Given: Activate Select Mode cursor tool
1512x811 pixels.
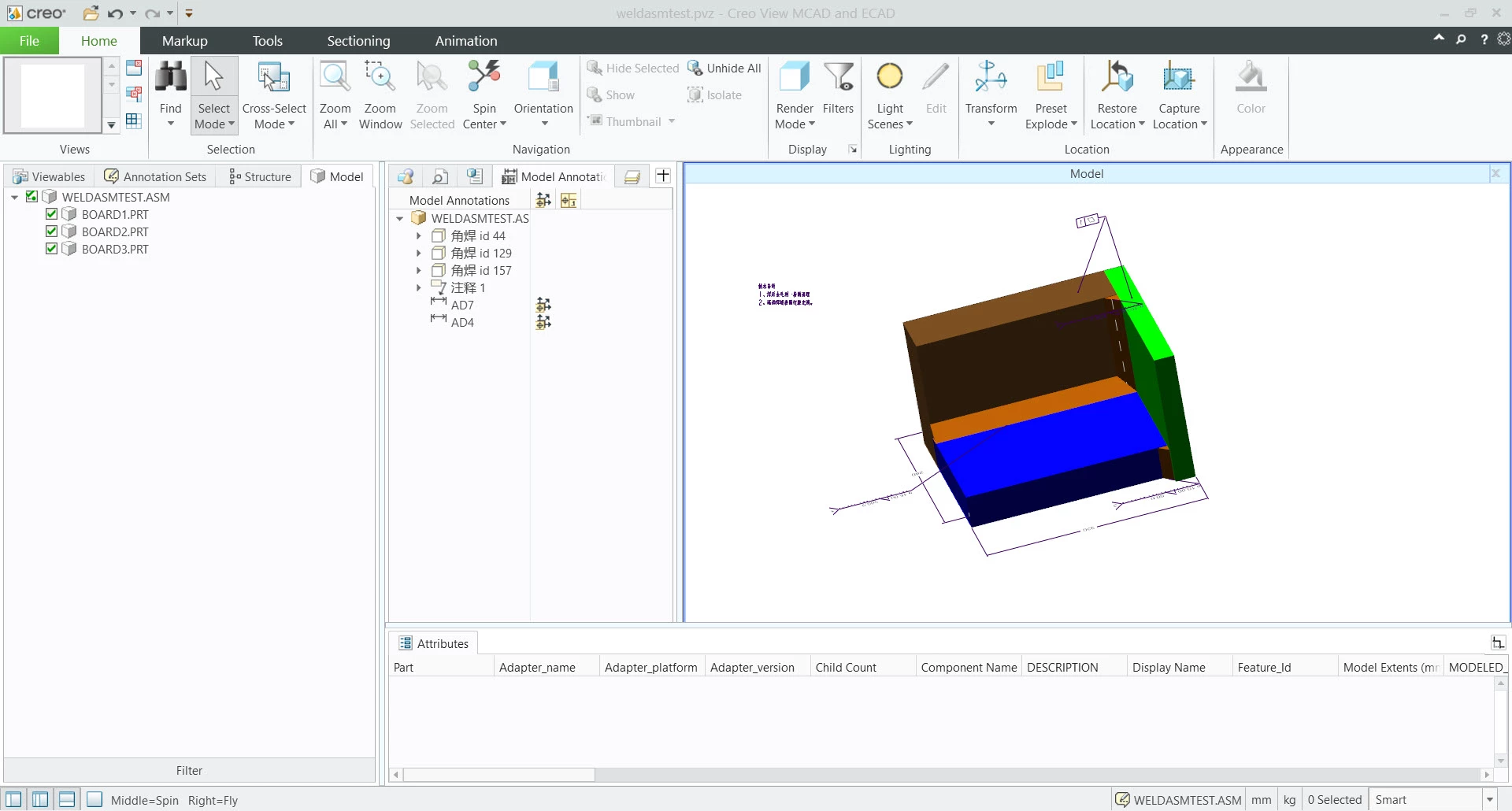Looking at the screenshot, I should coord(214,94).
